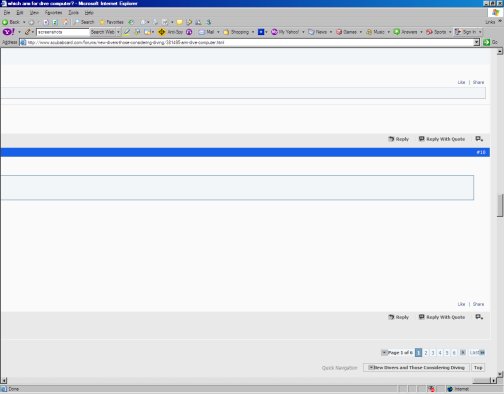
Task: Click the Internet zone globe icon
Action: coord(450,389)
